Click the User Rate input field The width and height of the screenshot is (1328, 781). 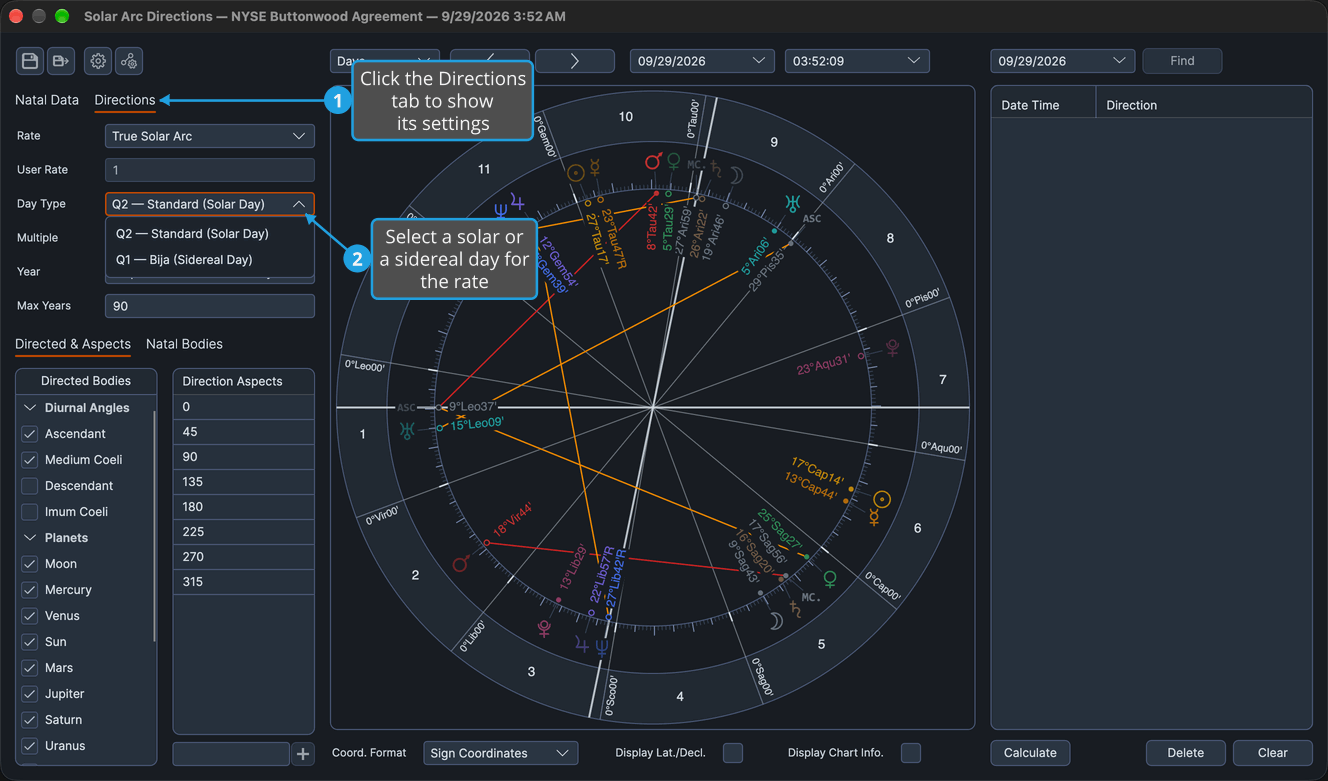(210, 170)
